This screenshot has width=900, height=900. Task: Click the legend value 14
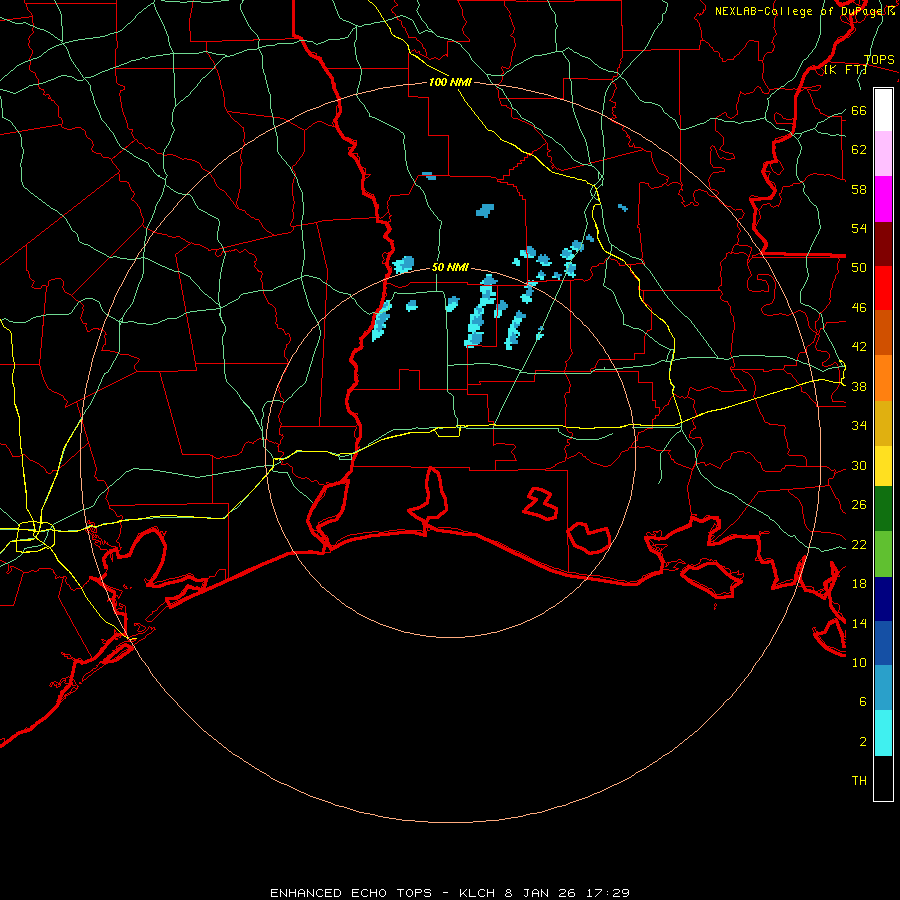click(x=859, y=623)
